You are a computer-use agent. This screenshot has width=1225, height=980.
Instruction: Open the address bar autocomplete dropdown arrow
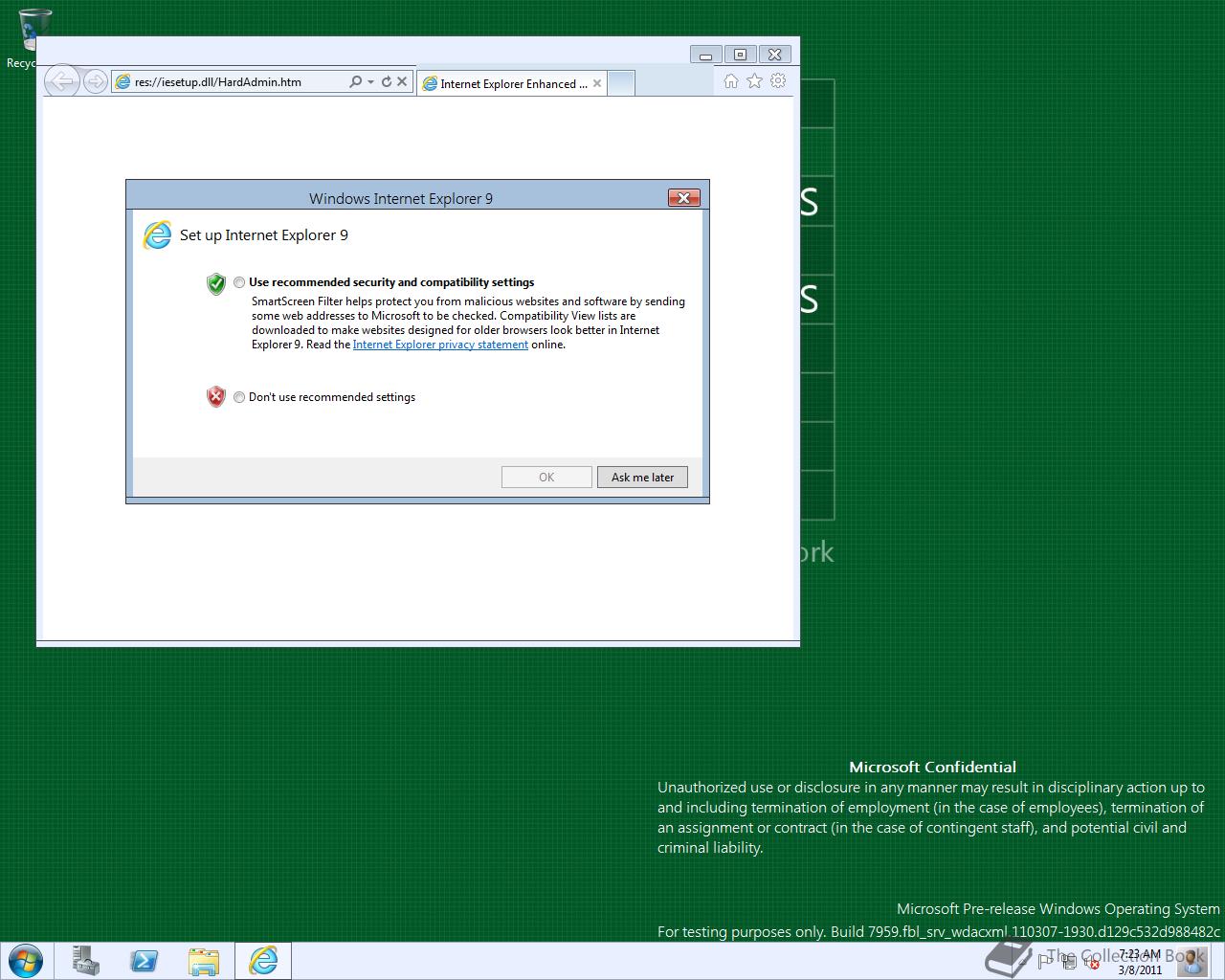point(370,82)
